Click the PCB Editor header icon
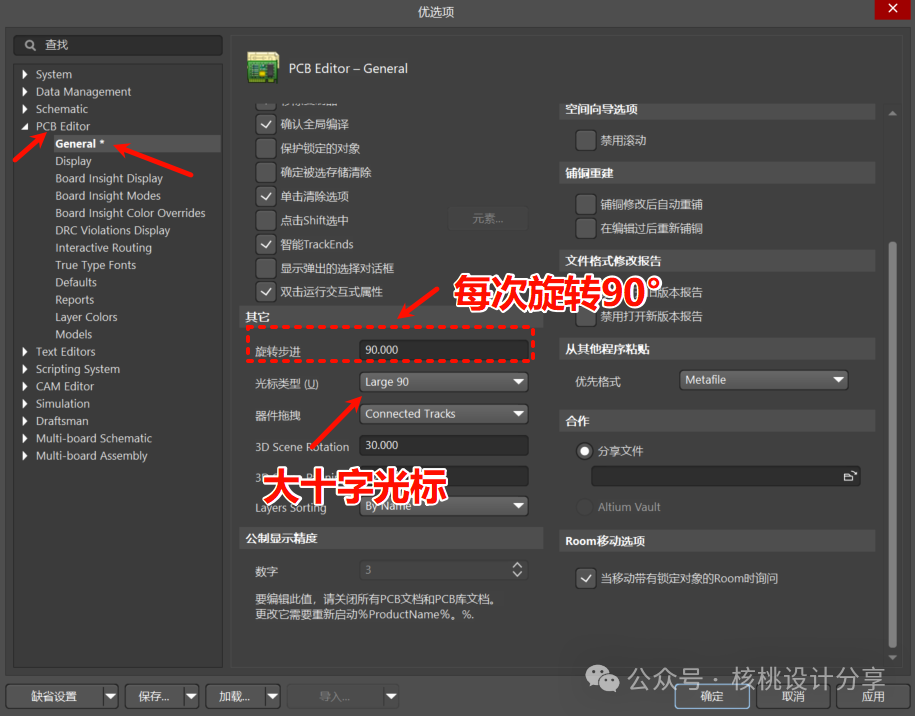 pos(263,67)
